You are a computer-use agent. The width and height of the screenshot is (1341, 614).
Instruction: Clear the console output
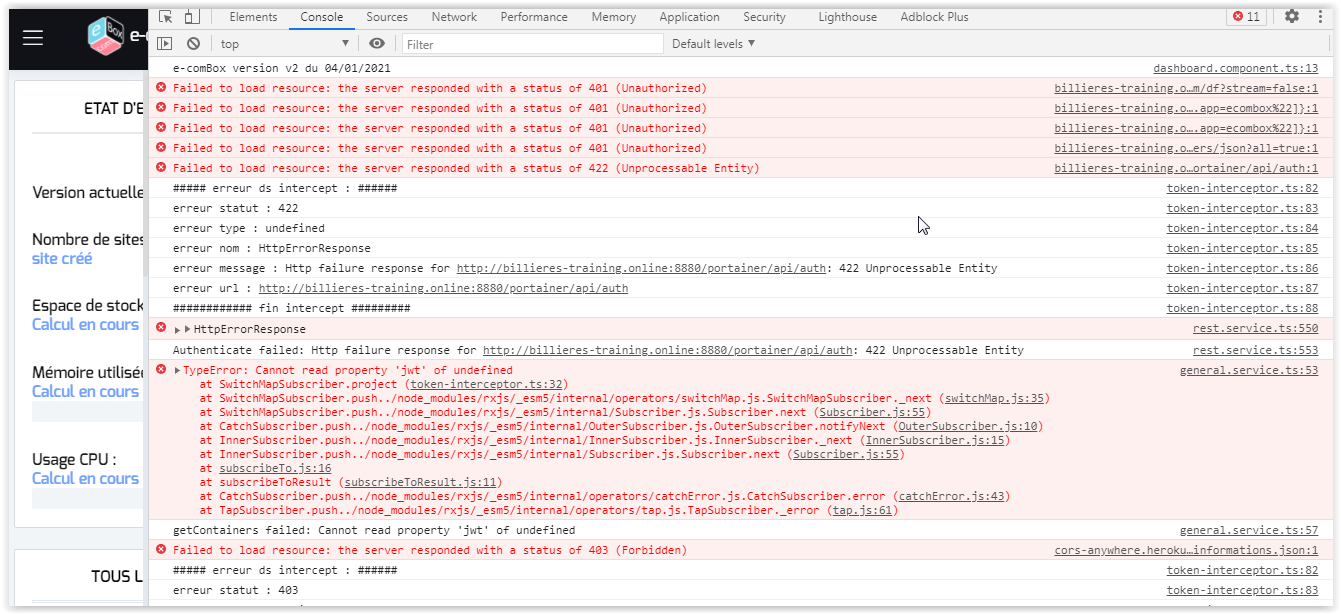point(193,44)
